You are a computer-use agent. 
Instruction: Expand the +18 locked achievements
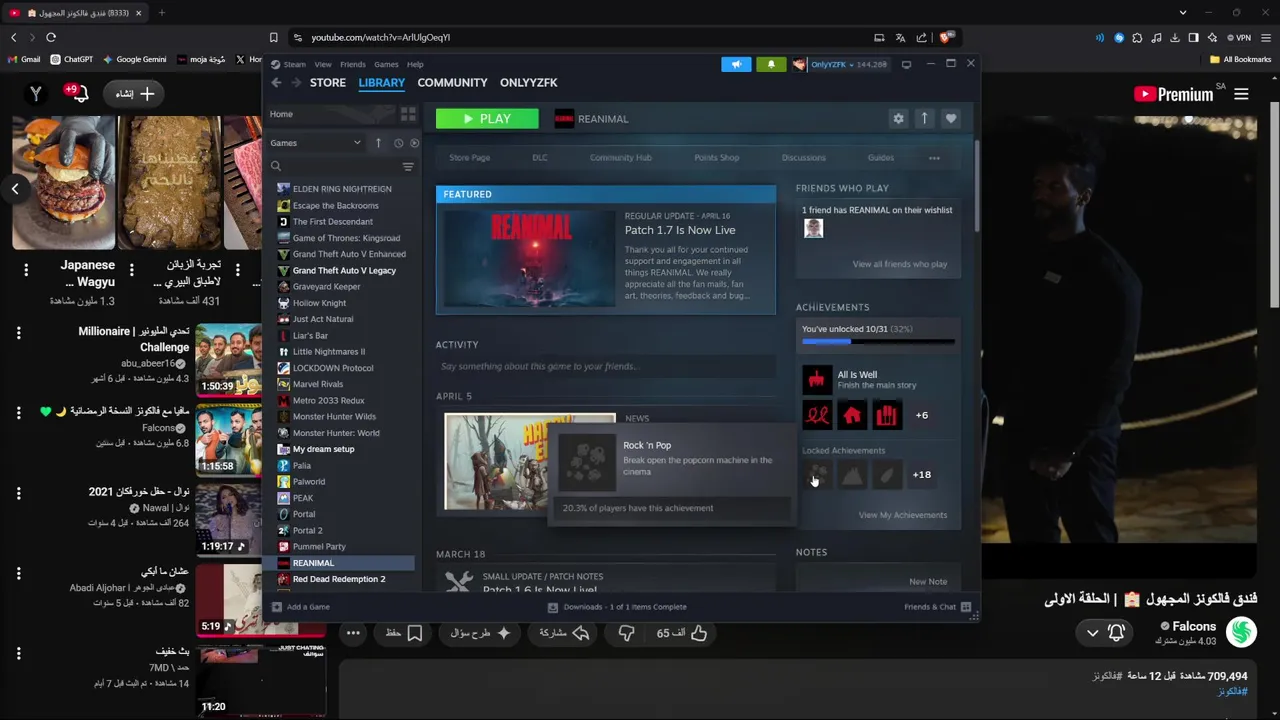pyautogui.click(x=922, y=475)
